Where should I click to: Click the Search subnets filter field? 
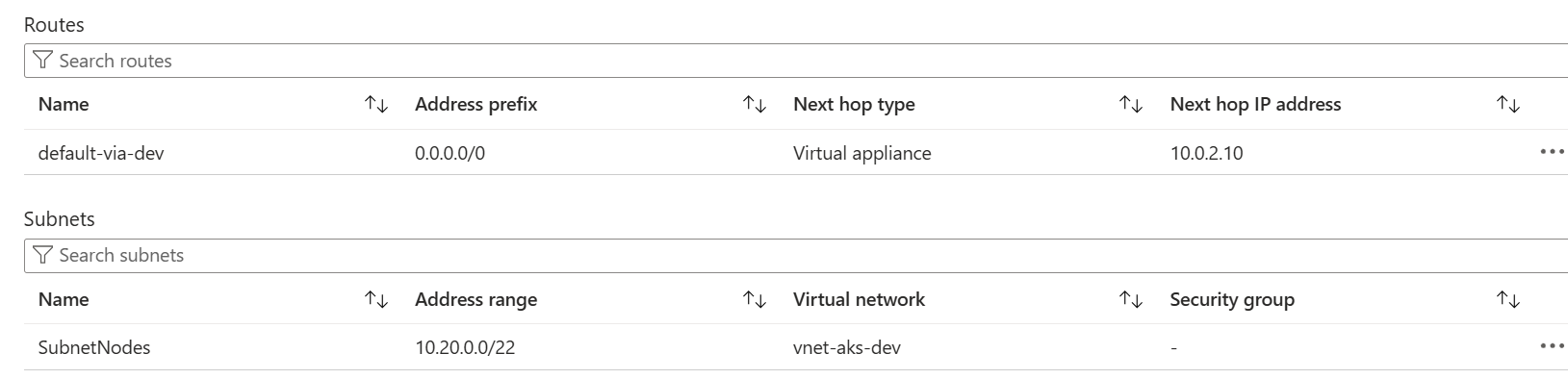tap(796, 255)
